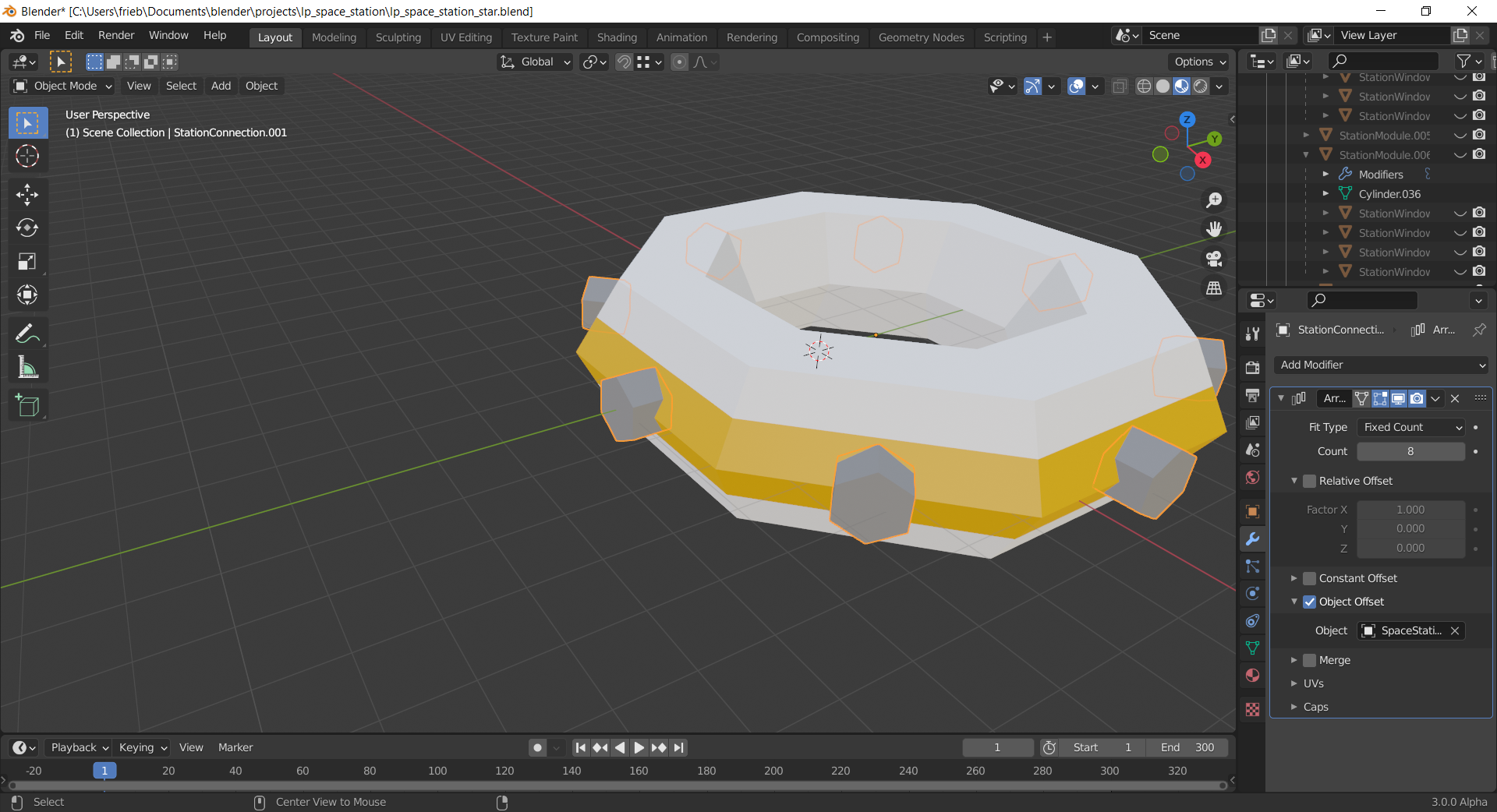The height and width of the screenshot is (812, 1497).
Task: Click the Playback button in timeline
Action: pos(79,747)
